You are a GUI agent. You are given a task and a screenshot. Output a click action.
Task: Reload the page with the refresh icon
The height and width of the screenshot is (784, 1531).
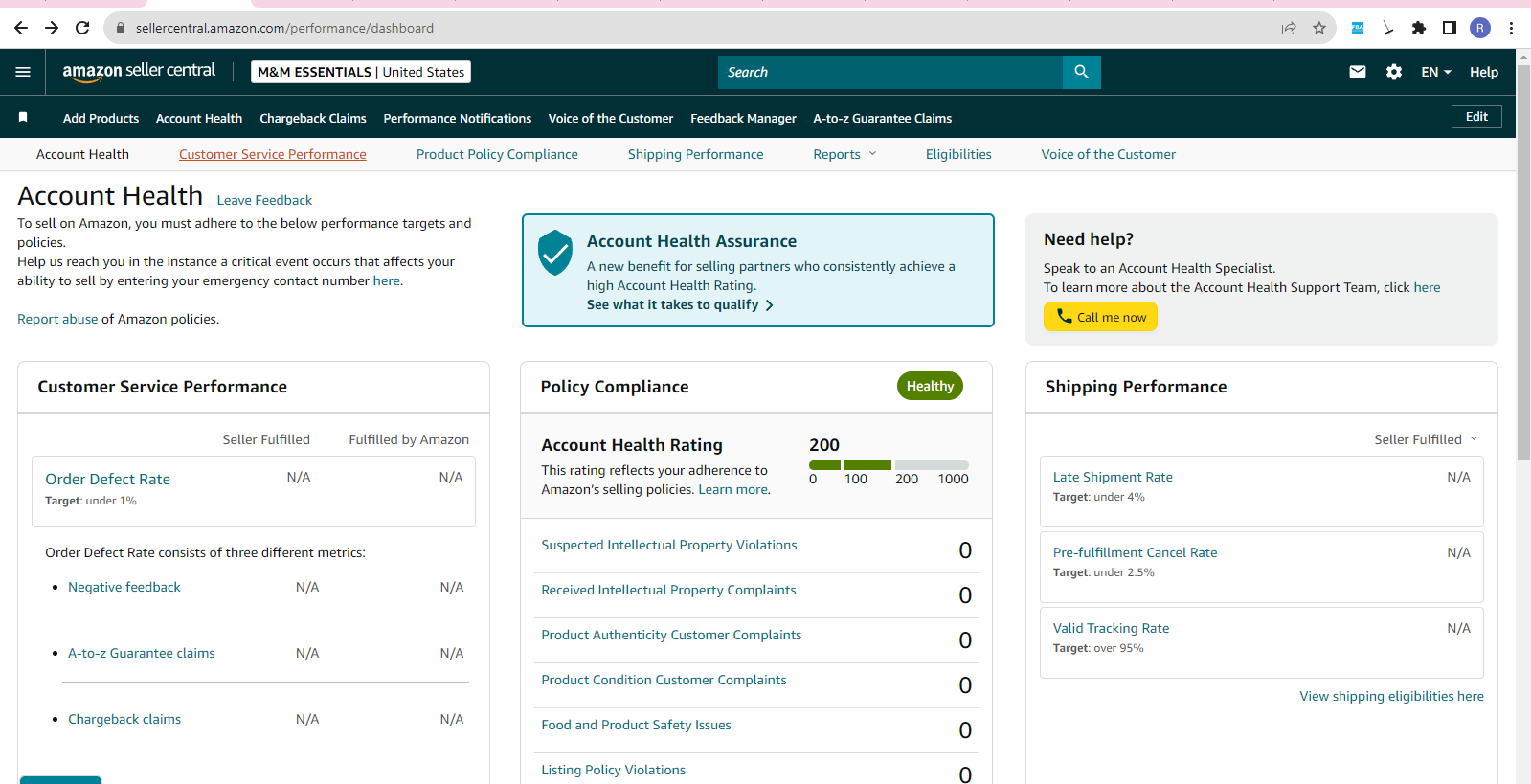click(82, 28)
